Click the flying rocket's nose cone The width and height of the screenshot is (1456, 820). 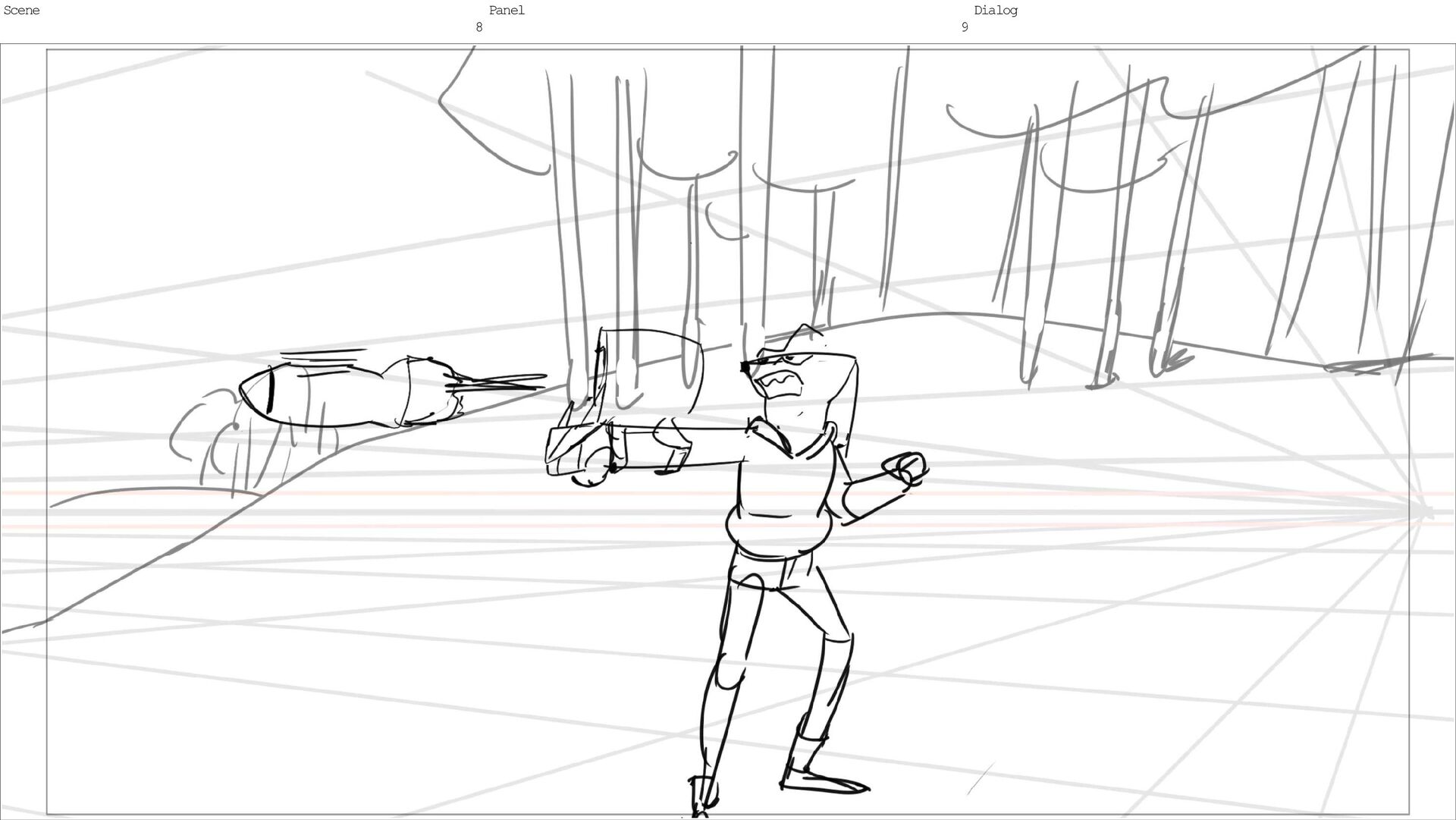tap(256, 391)
